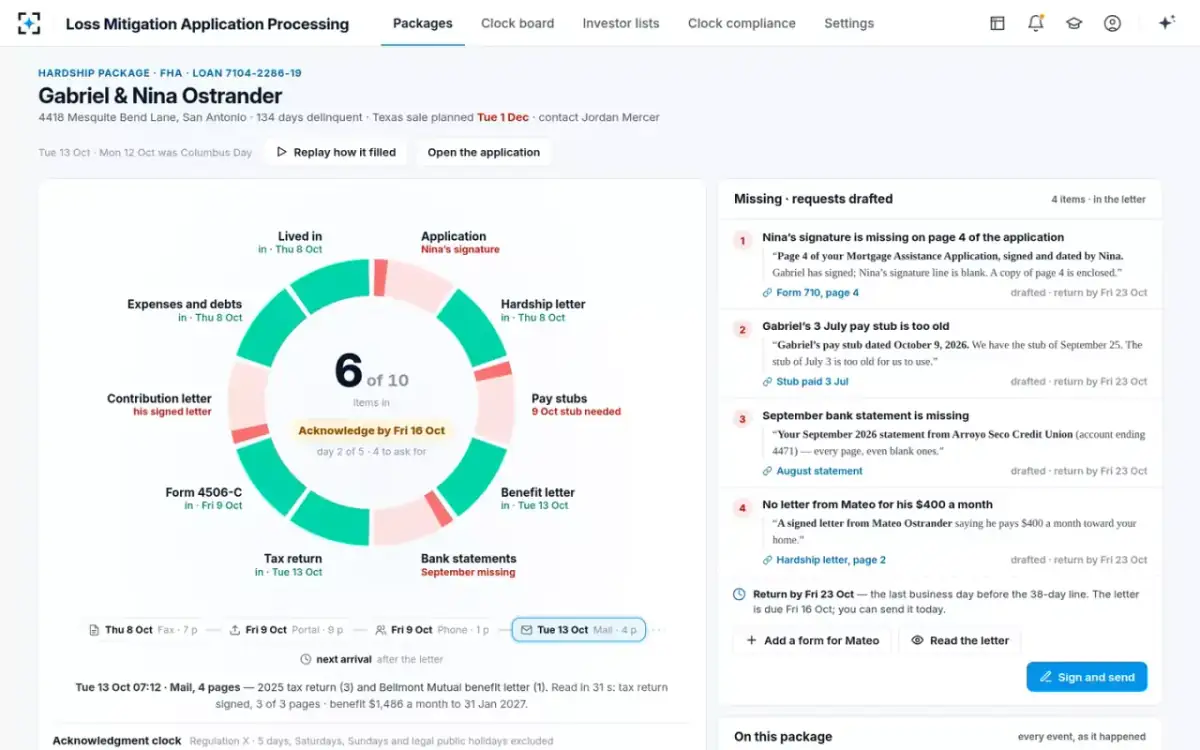Switch to the Packages tab

[x=422, y=23]
